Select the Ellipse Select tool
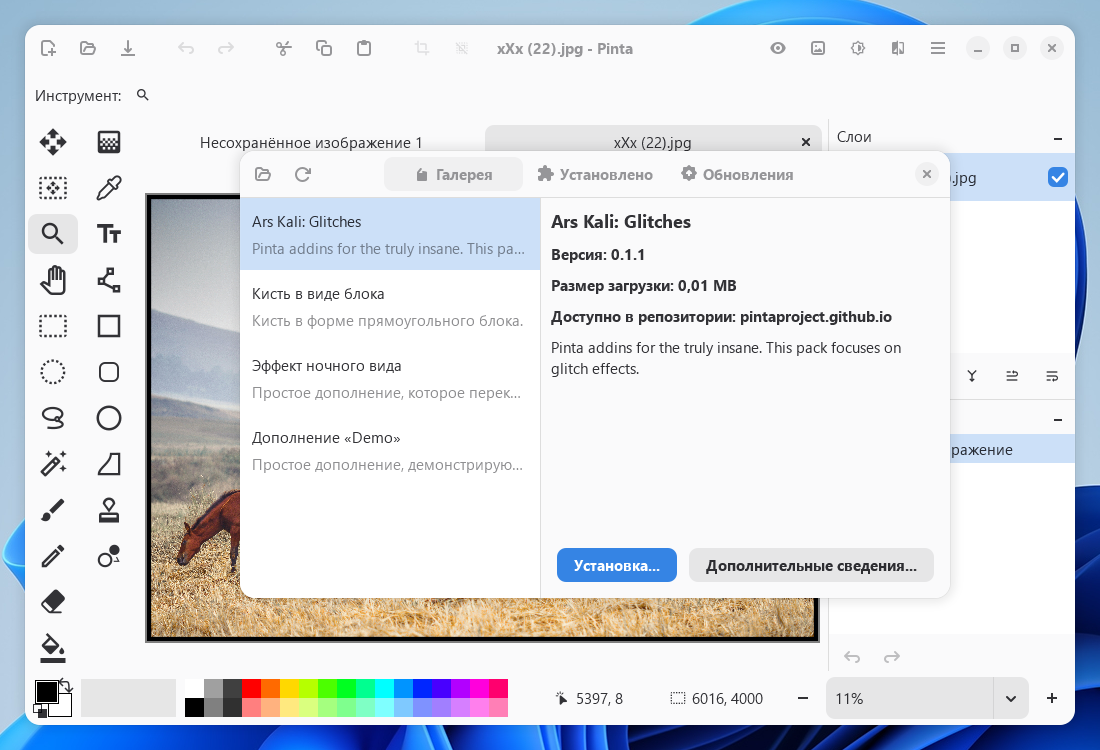The width and height of the screenshot is (1100, 750). pyautogui.click(x=53, y=372)
